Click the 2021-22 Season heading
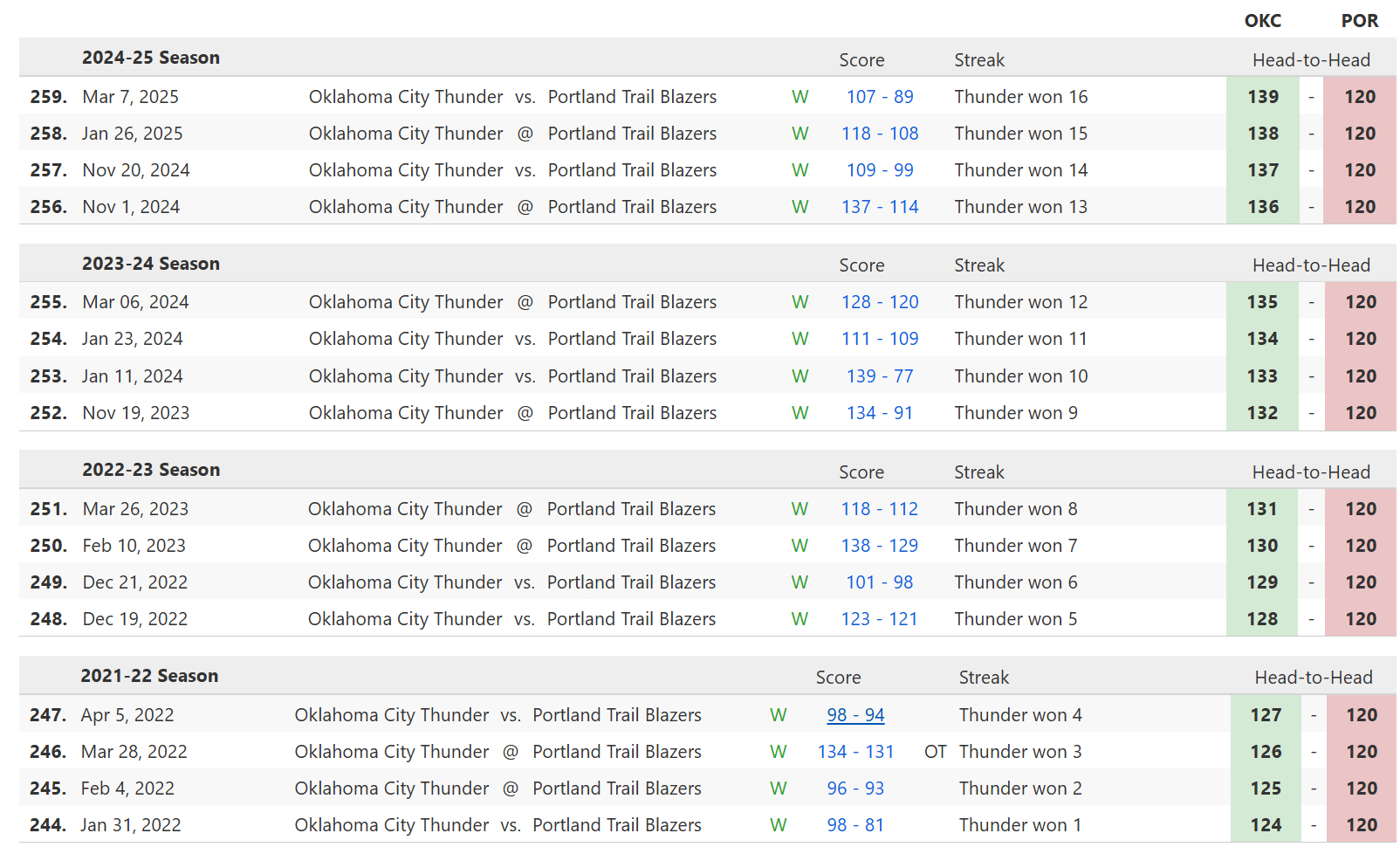Viewport: 1400px width, 847px height. [149, 676]
